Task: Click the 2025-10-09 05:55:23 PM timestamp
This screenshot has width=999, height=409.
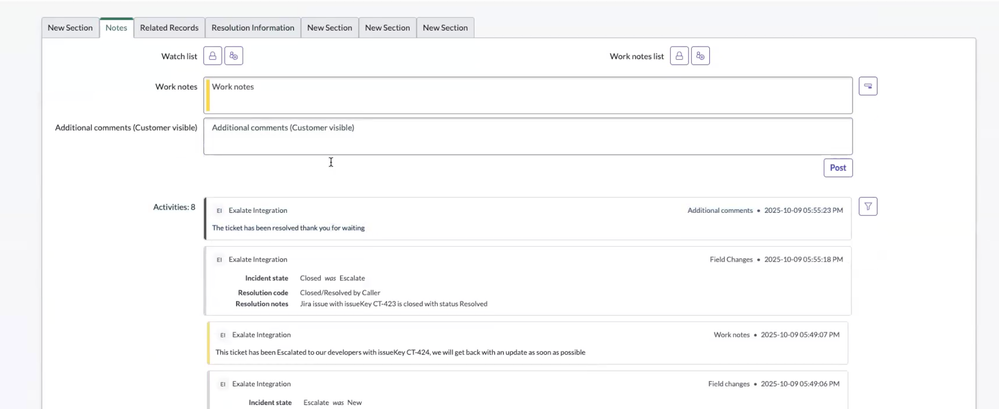Action: tap(803, 210)
